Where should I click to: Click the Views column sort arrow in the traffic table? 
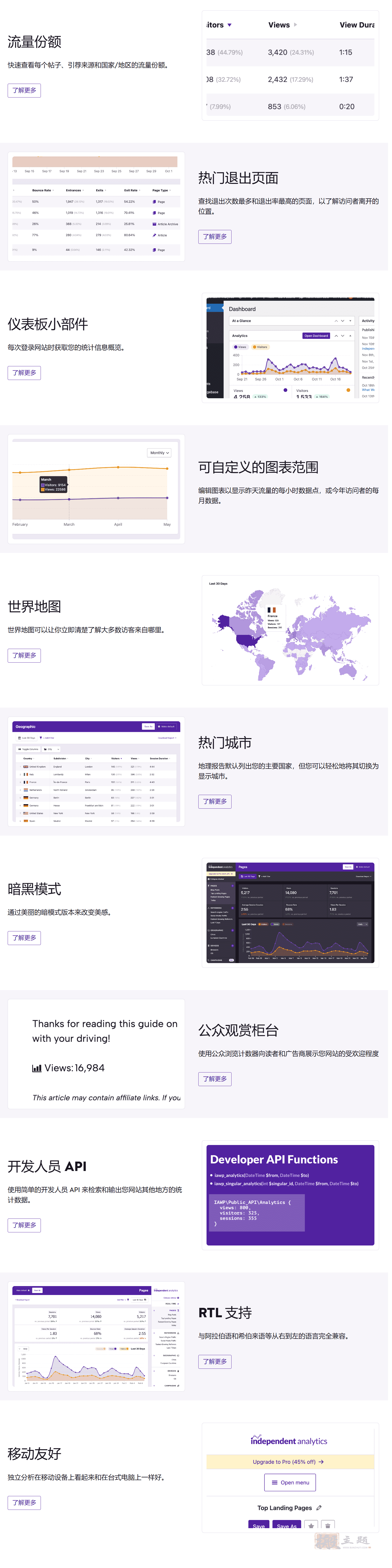299,25
